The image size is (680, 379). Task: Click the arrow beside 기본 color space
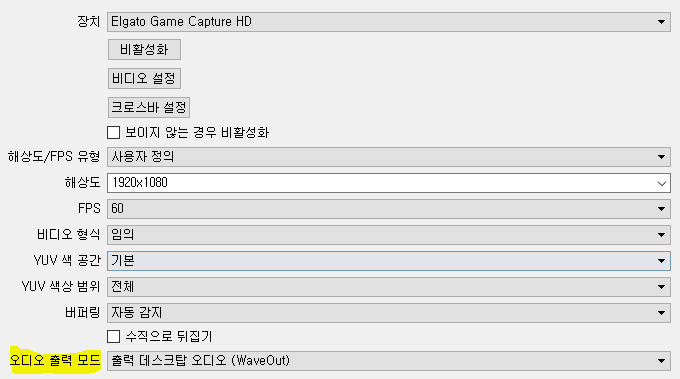click(661, 261)
